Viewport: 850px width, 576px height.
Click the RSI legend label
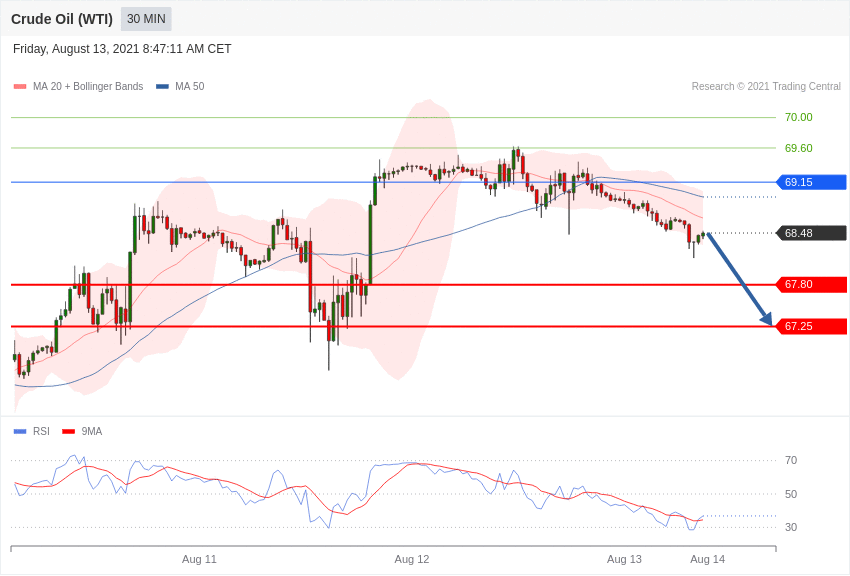(x=41, y=431)
